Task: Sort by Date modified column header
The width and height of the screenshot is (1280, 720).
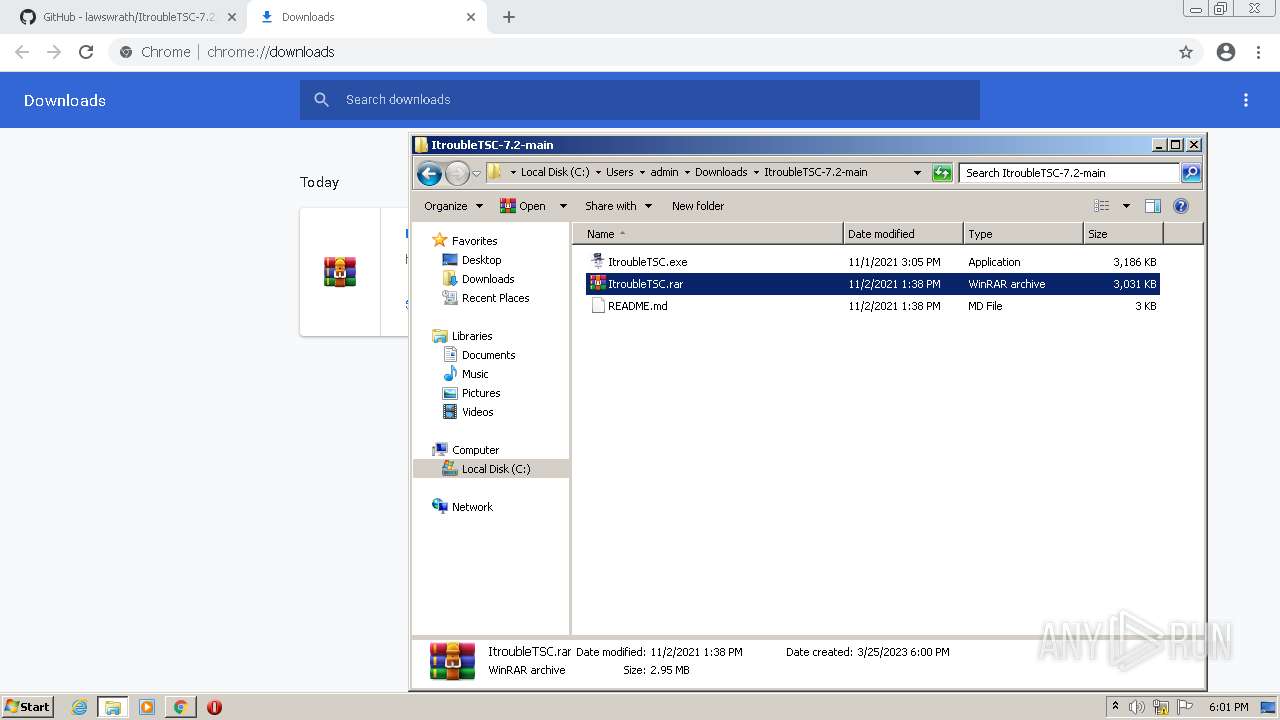Action: (903, 234)
